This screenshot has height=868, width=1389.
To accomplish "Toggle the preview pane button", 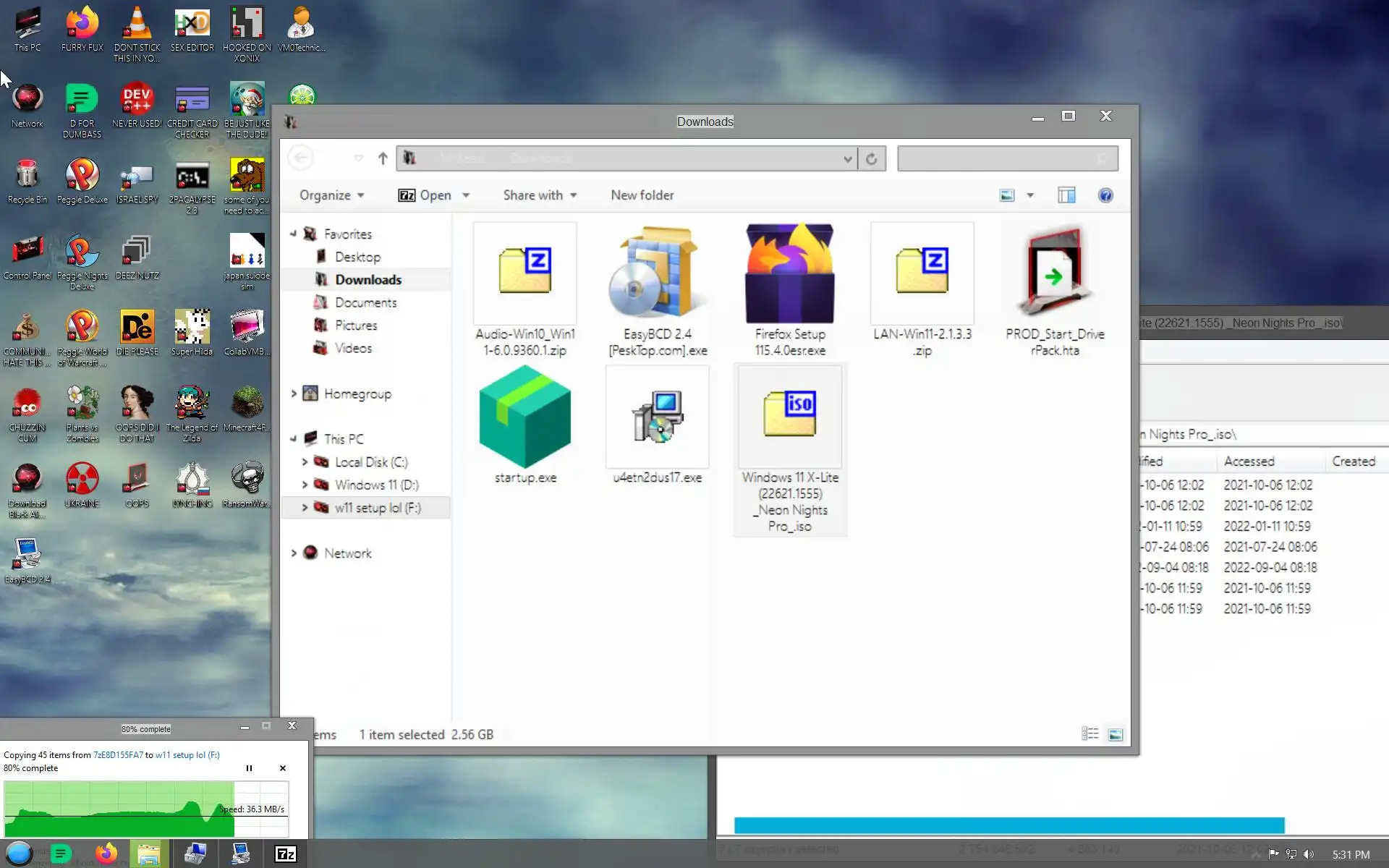I will click(1066, 195).
